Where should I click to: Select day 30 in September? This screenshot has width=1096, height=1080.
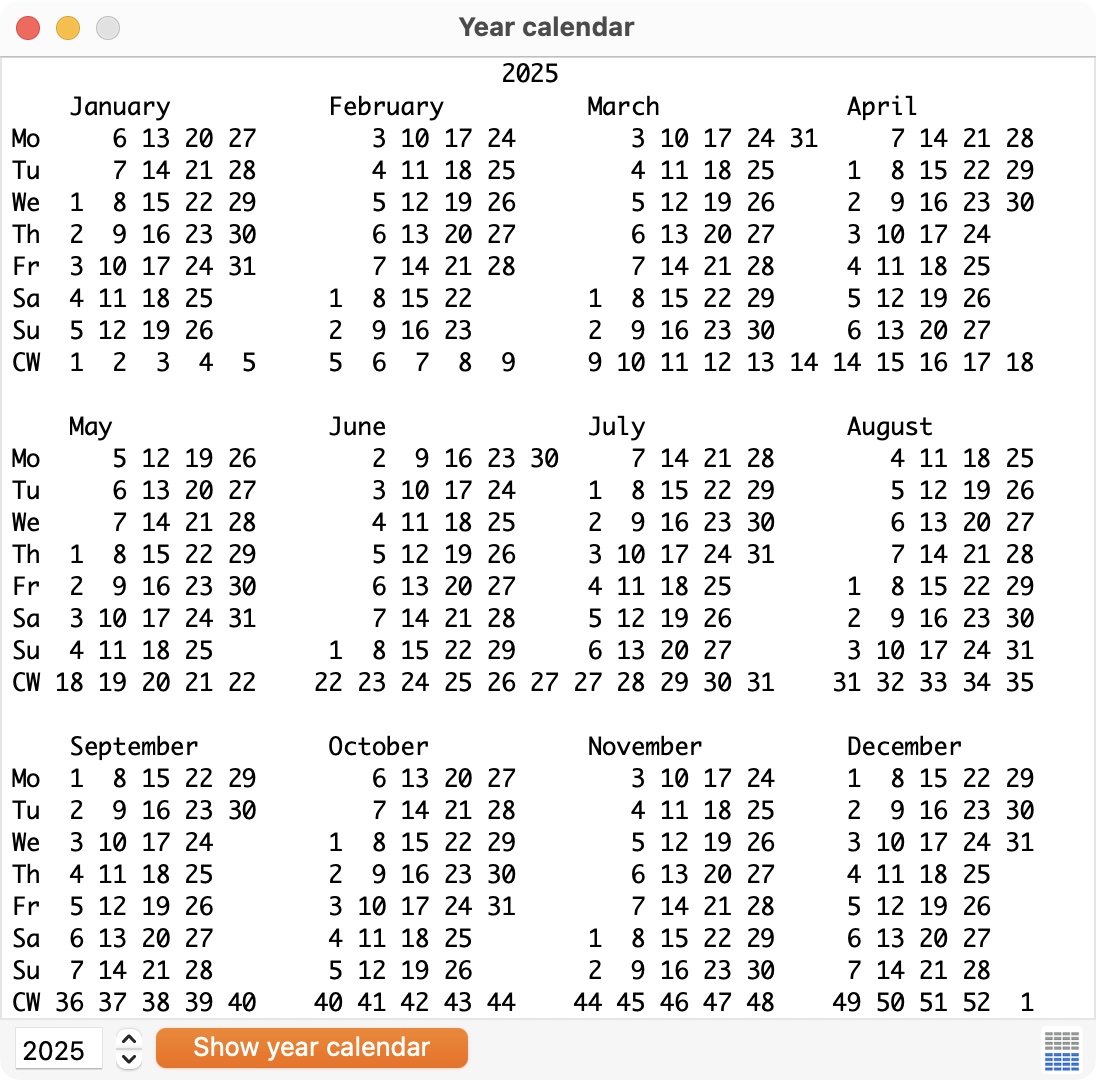pos(242,811)
